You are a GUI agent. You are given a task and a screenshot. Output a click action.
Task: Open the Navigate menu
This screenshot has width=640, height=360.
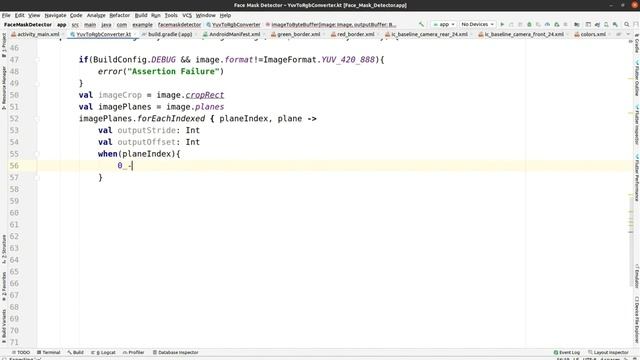point(55,15)
